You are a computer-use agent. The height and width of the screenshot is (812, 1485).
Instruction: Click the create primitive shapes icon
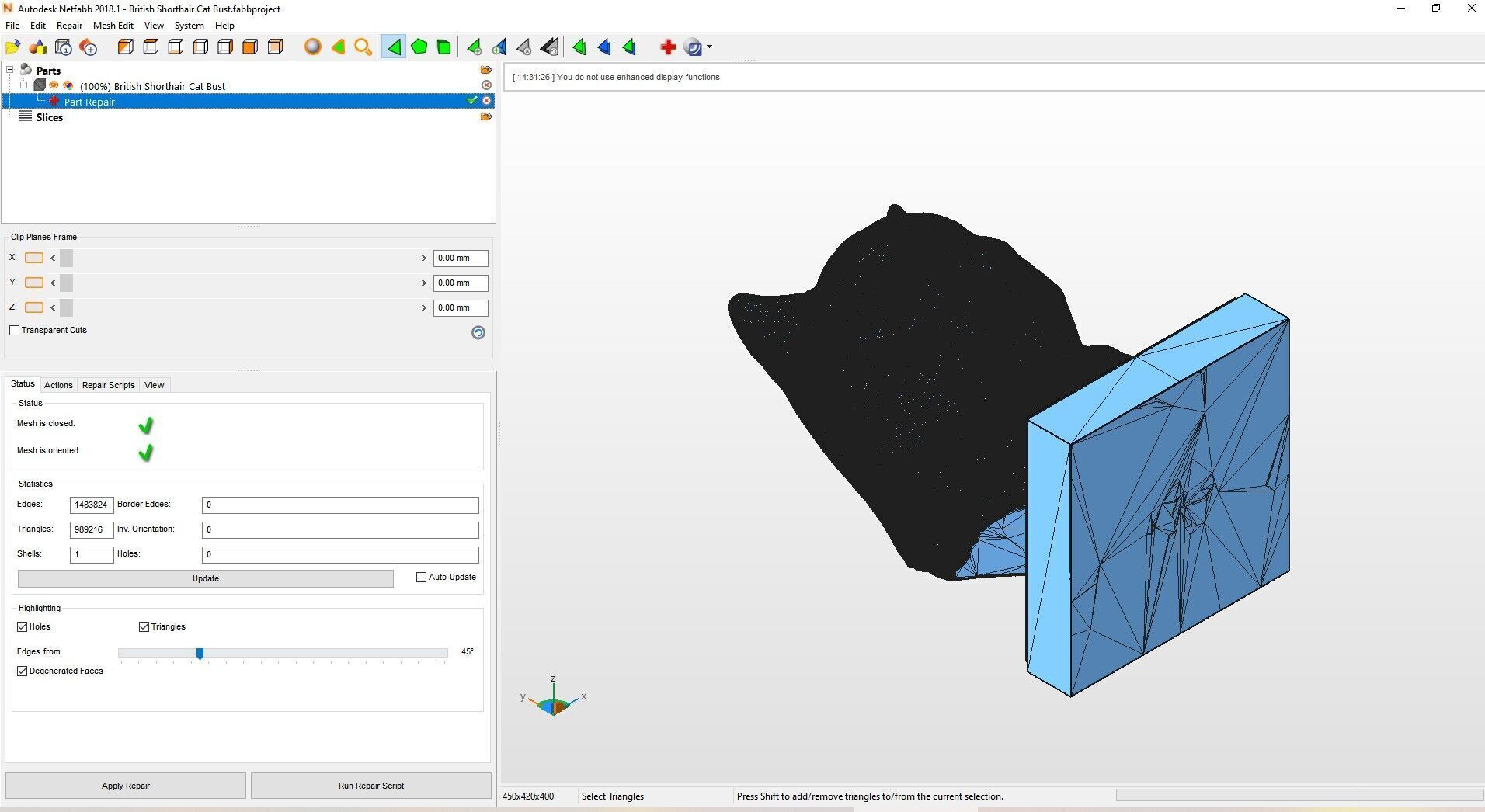click(38, 47)
